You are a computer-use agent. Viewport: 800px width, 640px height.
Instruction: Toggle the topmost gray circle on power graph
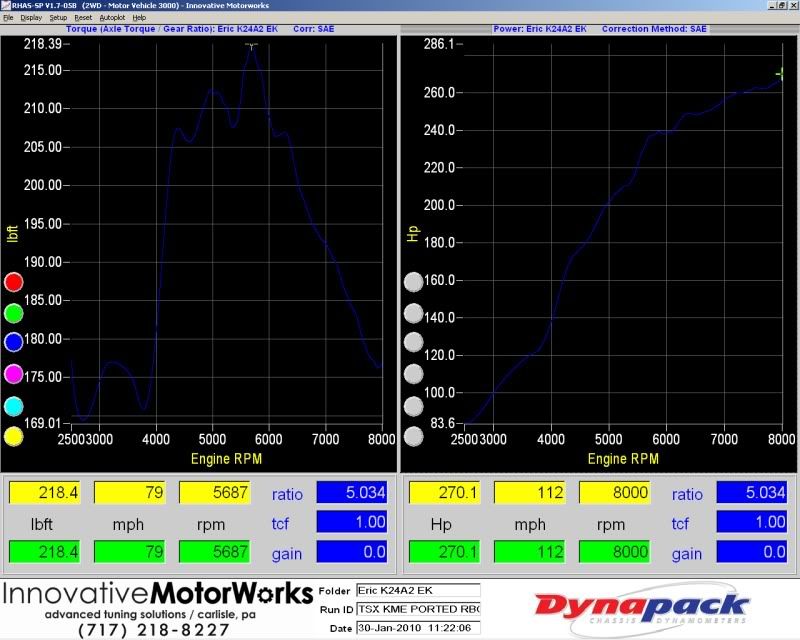click(x=413, y=282)
